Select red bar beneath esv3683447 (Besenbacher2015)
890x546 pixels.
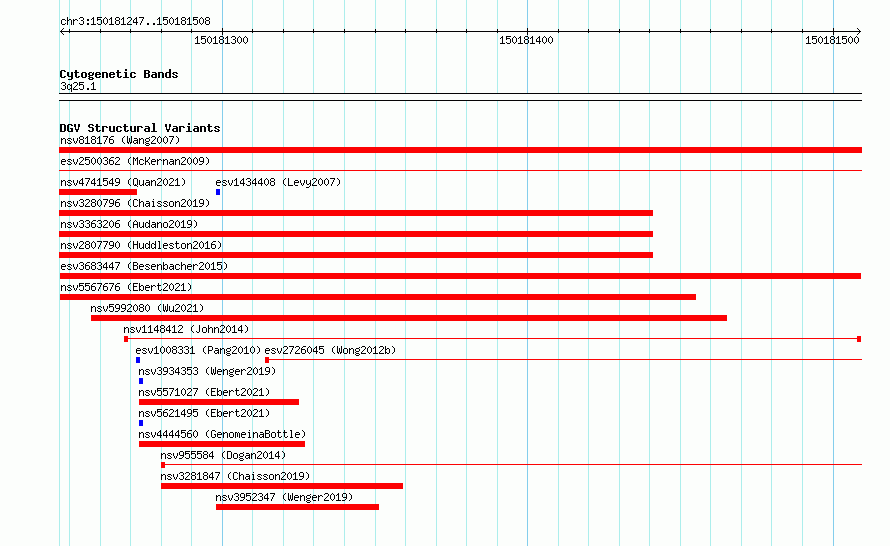coord(460,276)
